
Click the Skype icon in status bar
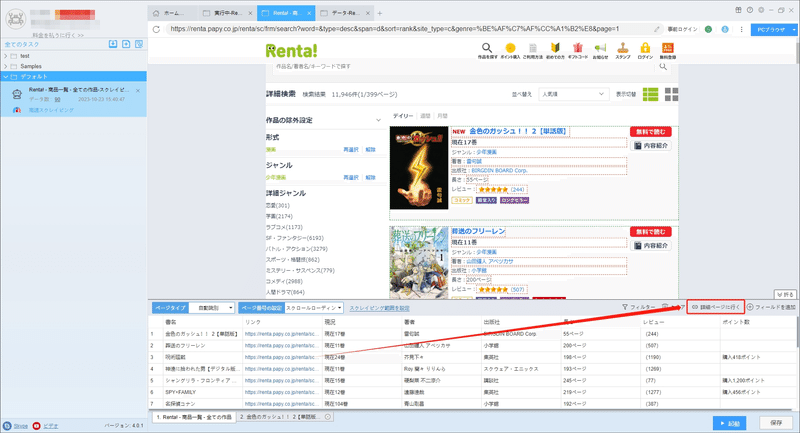[7, 426]
